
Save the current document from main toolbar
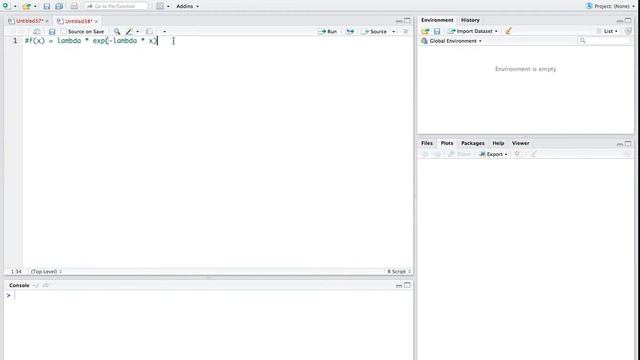[x=47, y=7]
